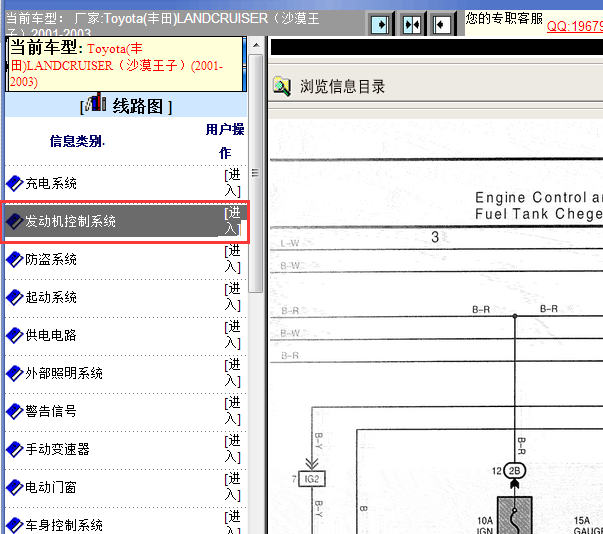Open 进入 link for 供电电路

click(x=233, y=334)
